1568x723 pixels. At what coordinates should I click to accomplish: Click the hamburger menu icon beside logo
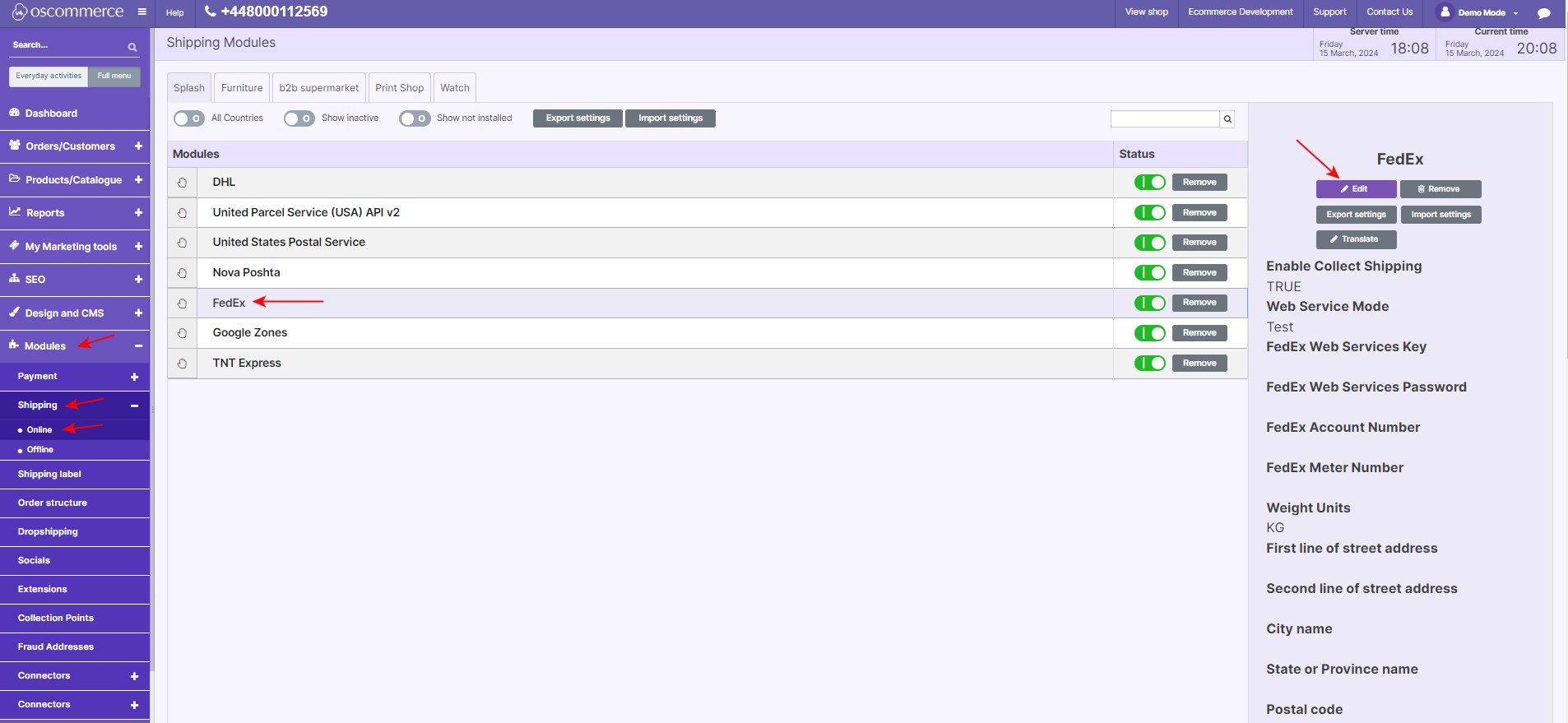(x=142, y=12)
